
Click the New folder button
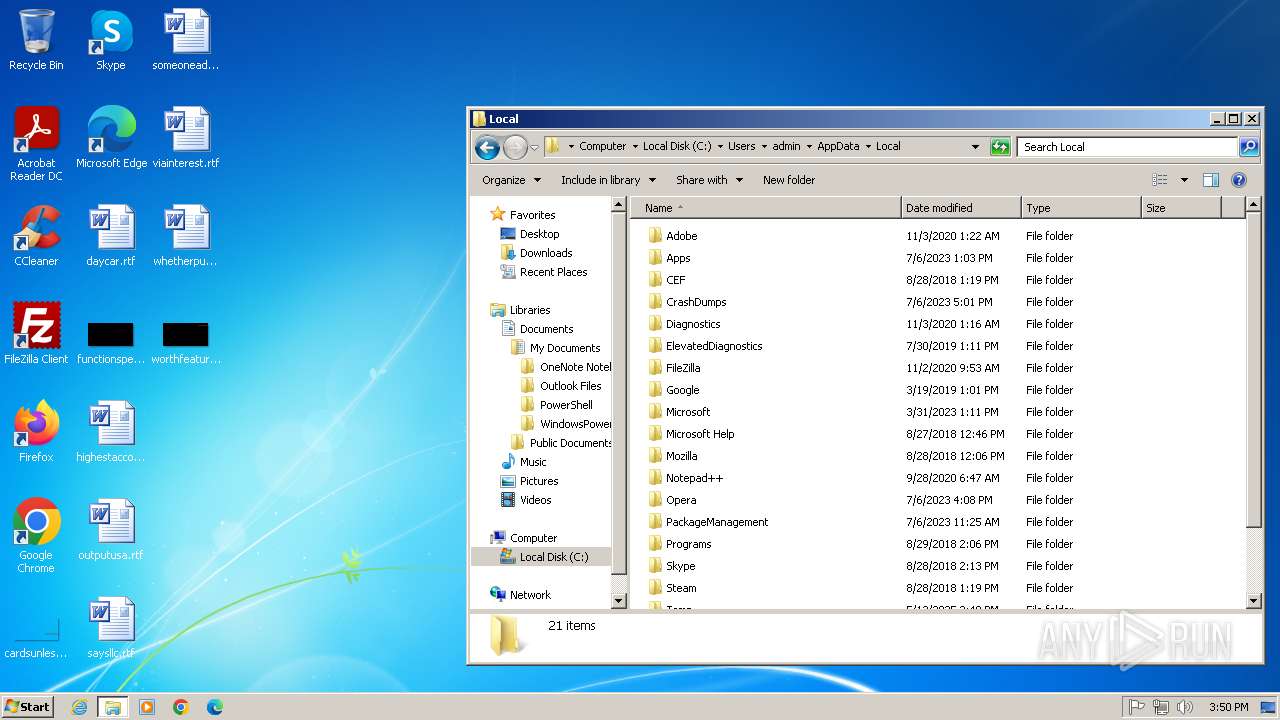pos(789,180)
